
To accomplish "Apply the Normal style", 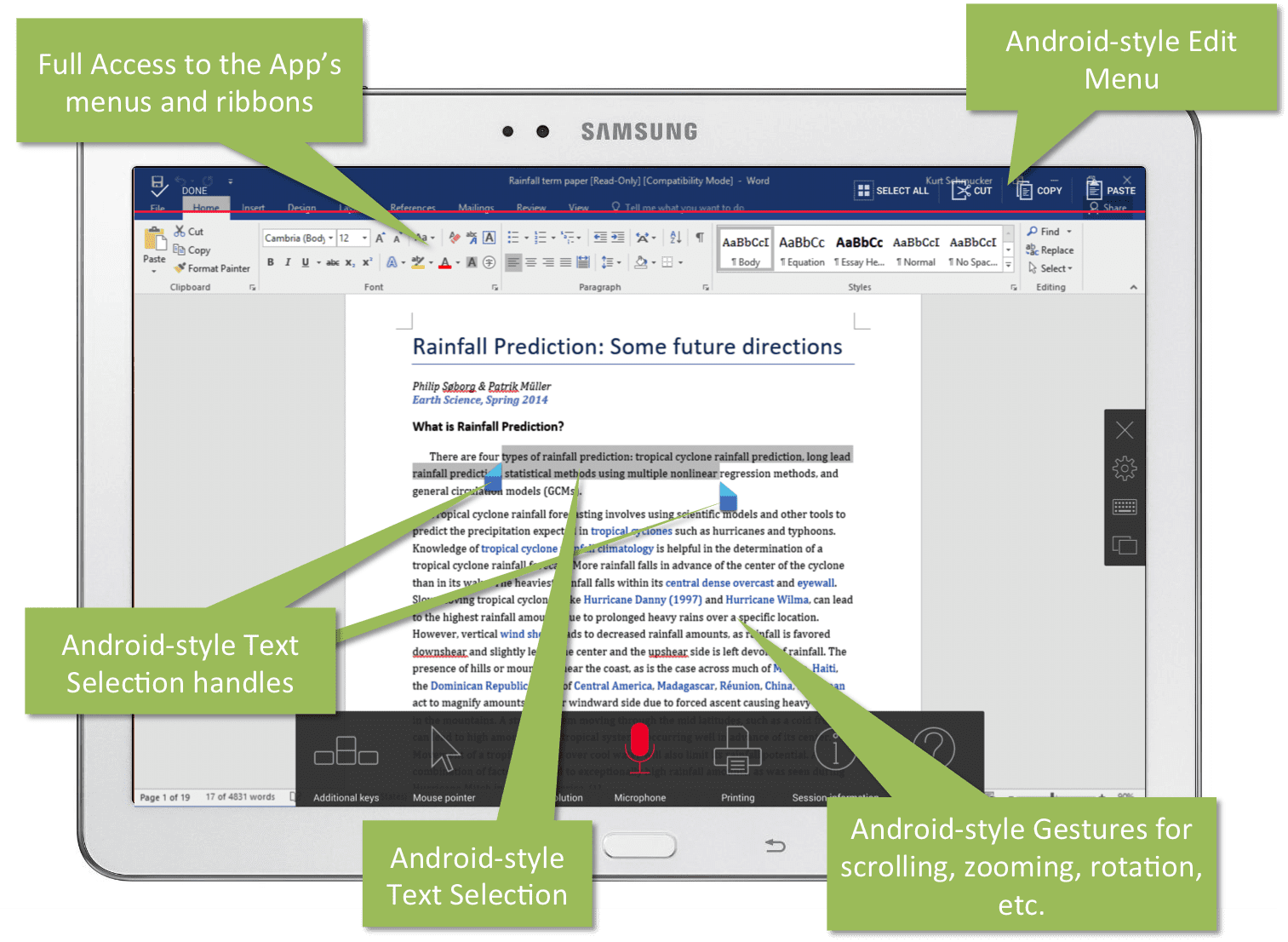I will 916,250.
